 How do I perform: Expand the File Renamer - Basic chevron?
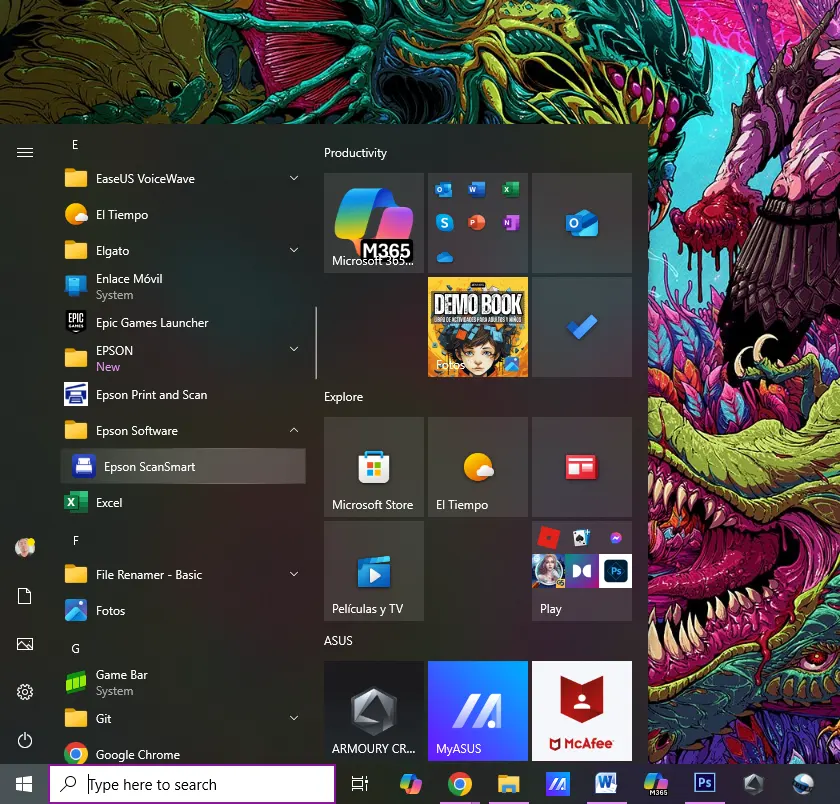[x=294, y=574]
